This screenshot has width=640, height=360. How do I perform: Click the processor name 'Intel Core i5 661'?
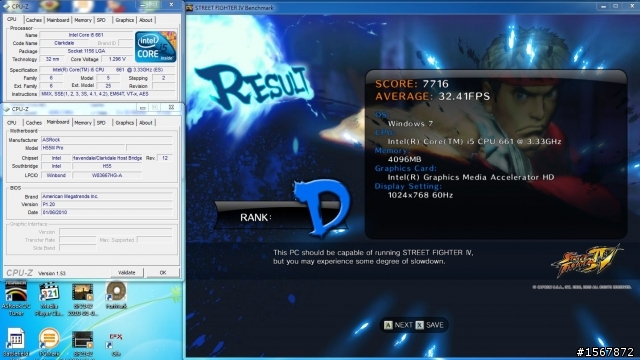86,35
